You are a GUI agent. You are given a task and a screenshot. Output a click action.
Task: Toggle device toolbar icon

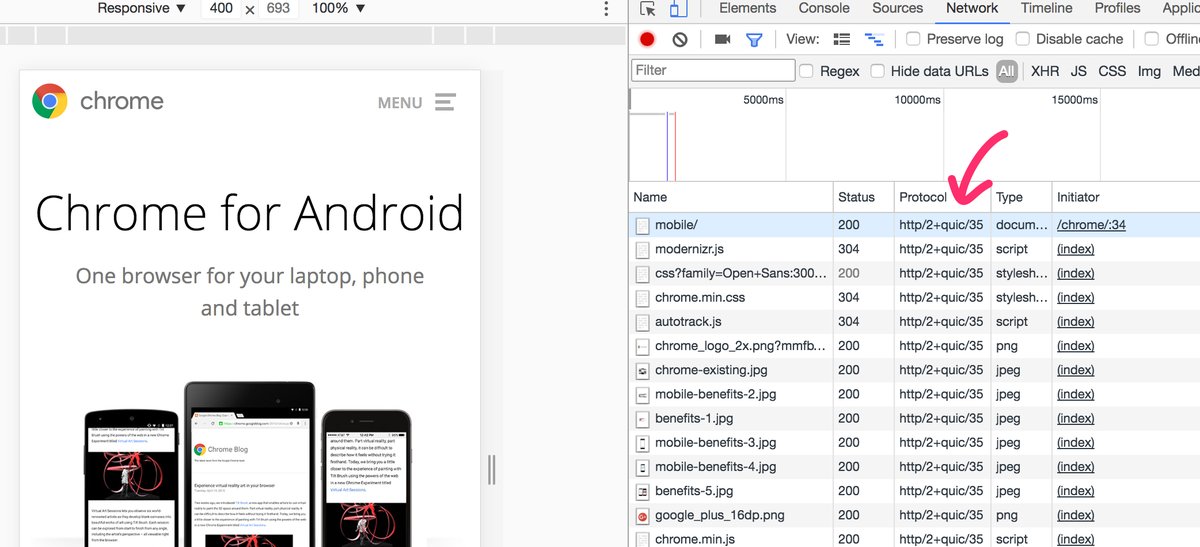click(x=678, y=9)
